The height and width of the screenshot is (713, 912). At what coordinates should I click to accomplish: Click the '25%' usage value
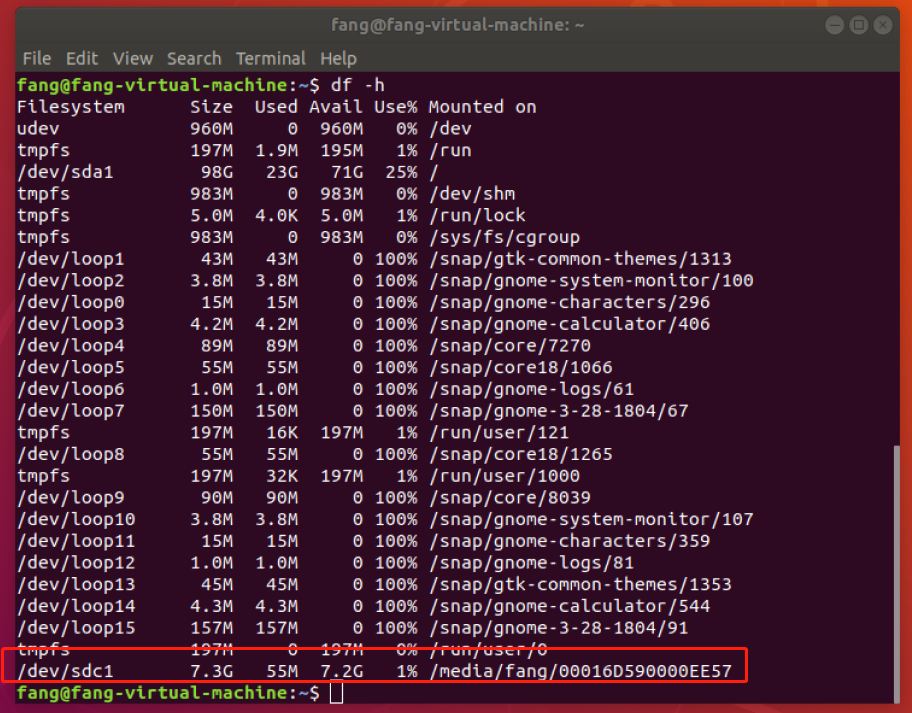point(401,172)
